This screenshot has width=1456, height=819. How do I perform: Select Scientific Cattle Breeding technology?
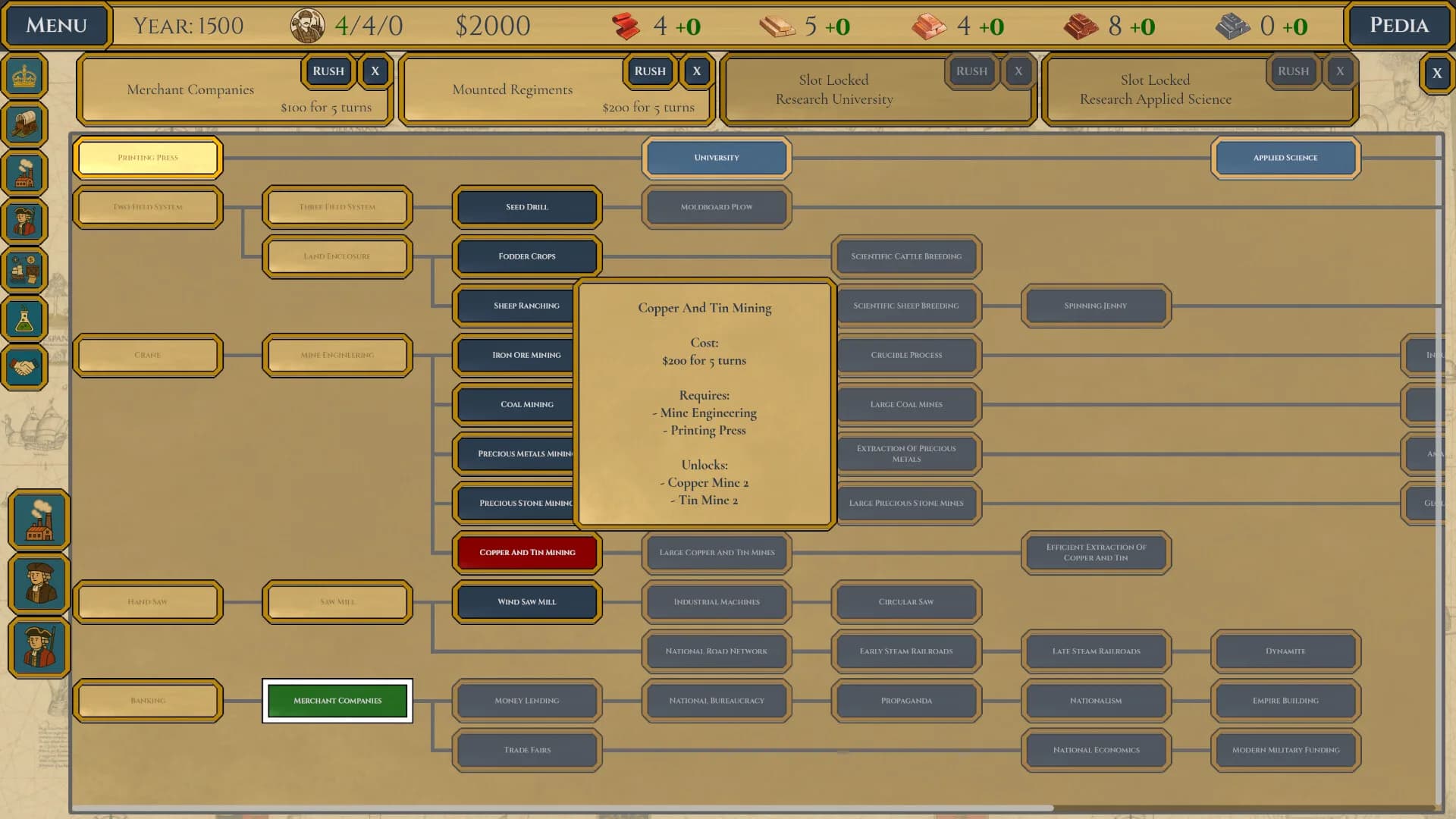(x=906, y=256)
